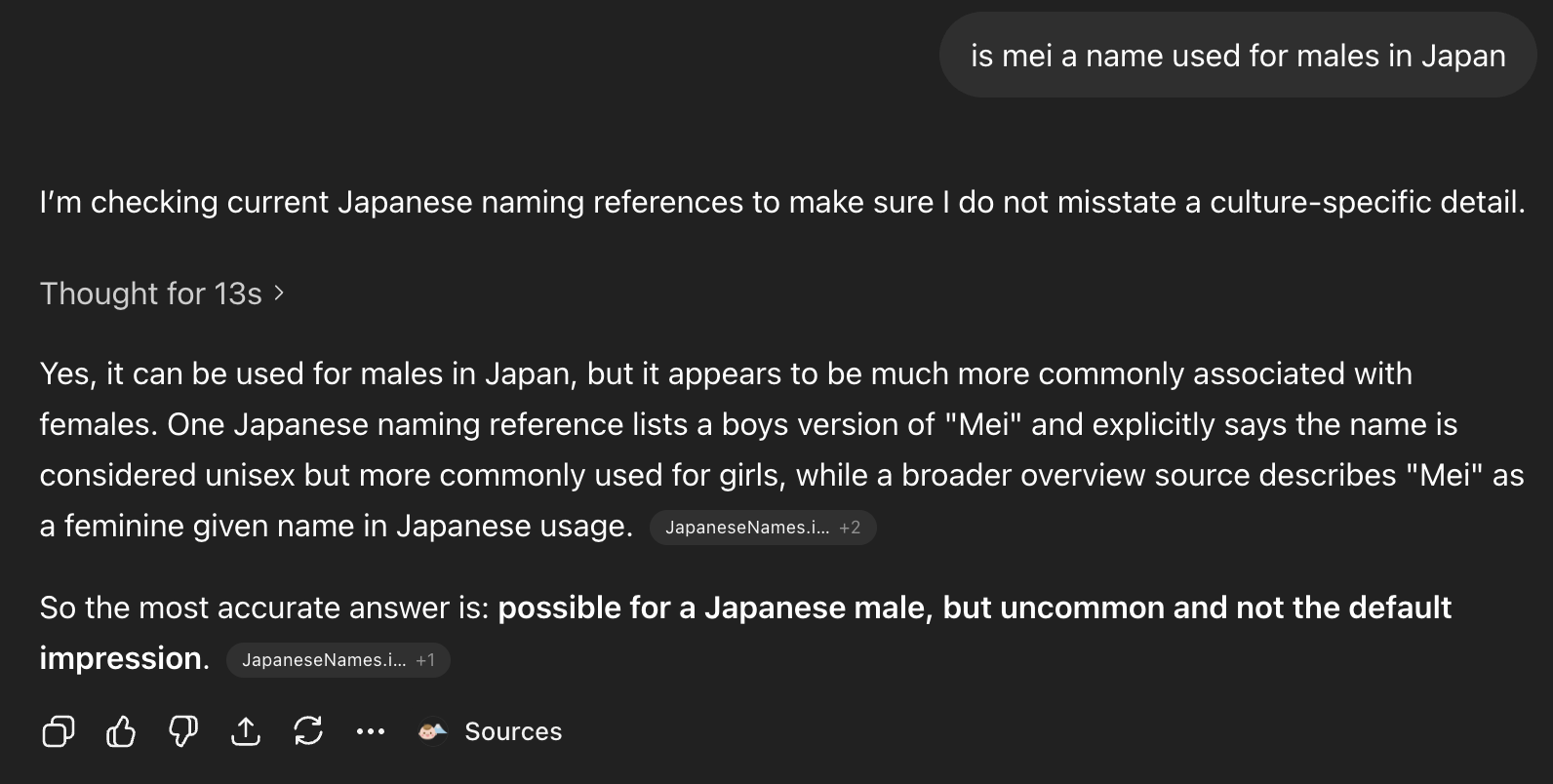Open the three-dot more options menu
1553x784 pixels.
pyautogui.click(x=371, y=731)
